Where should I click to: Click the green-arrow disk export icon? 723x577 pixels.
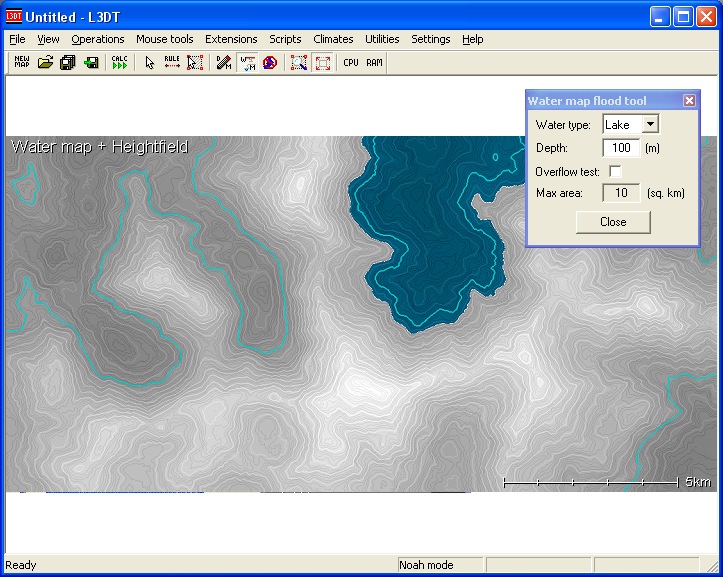(91, 62)
